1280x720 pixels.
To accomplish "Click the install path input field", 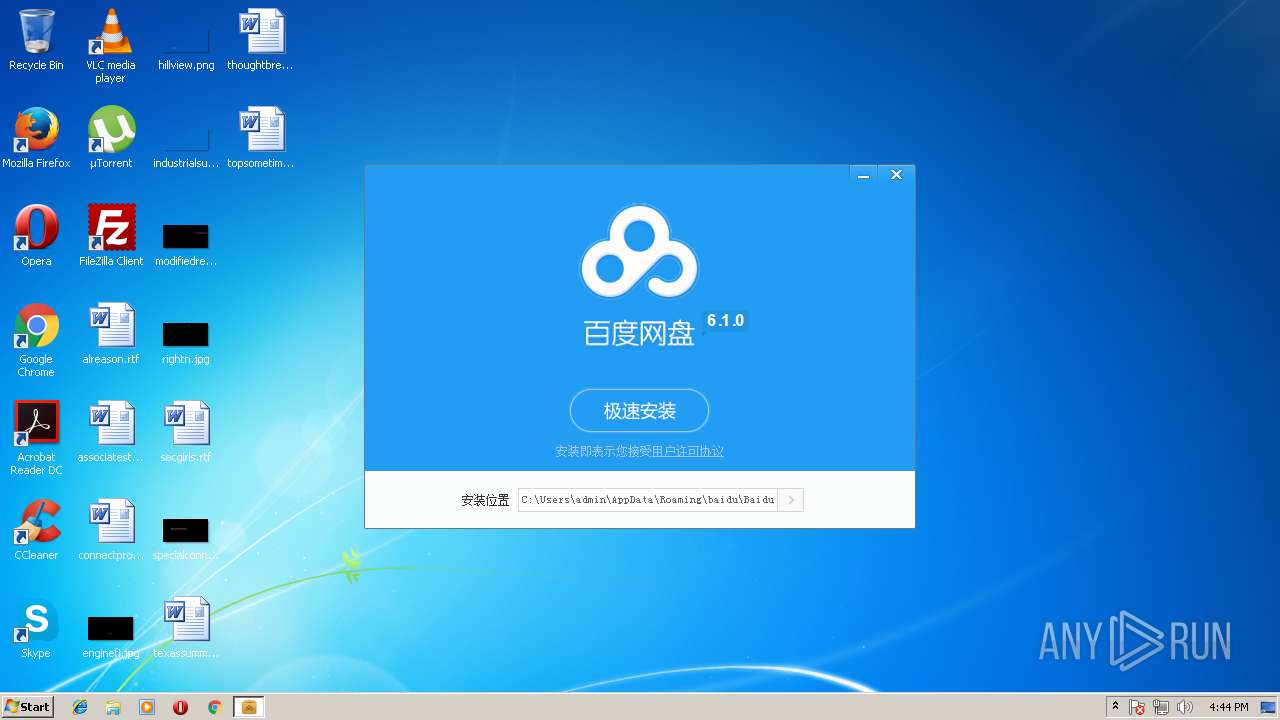I will click(647, 500).
